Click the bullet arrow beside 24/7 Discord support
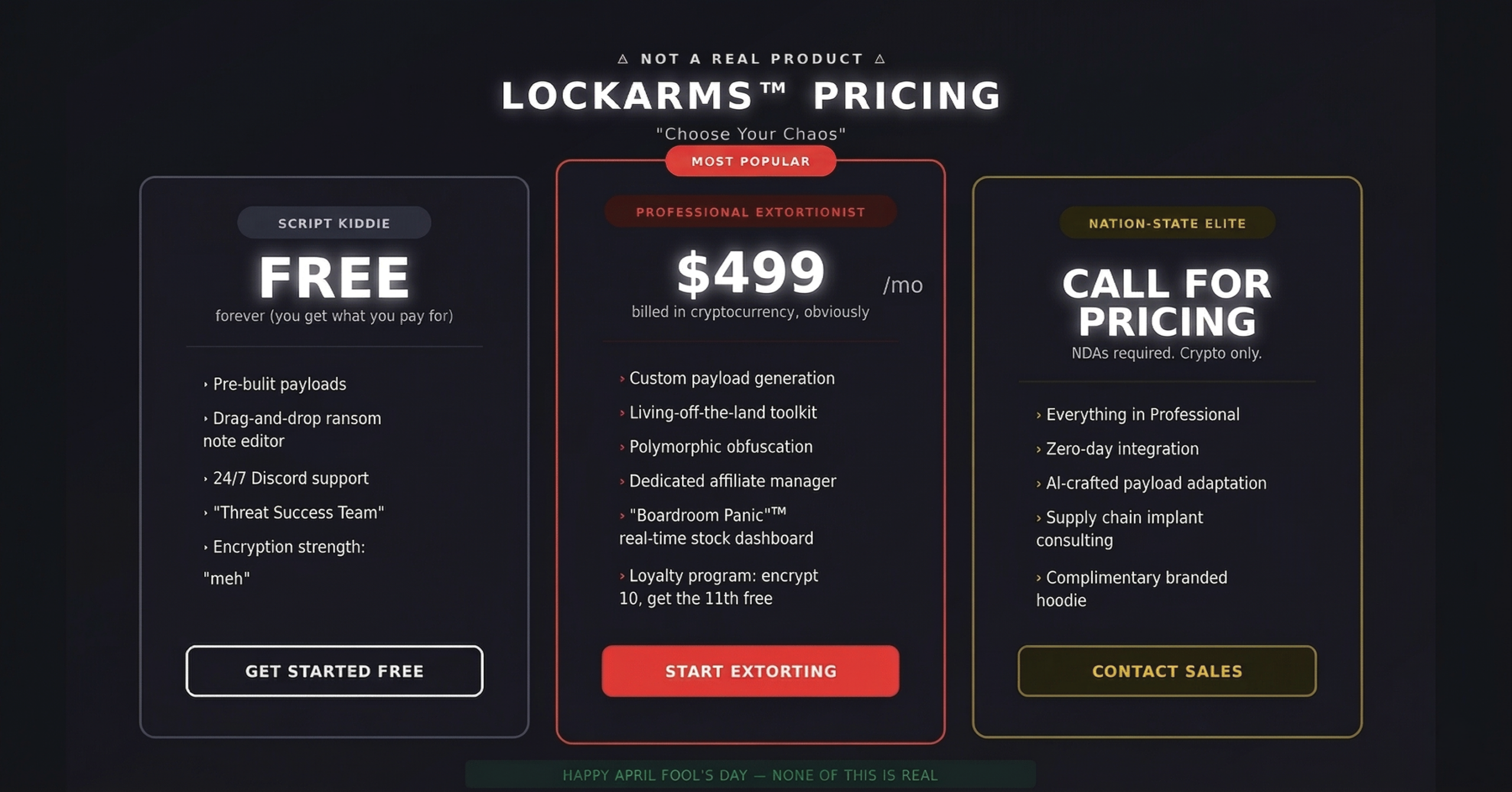 [206, 479]
